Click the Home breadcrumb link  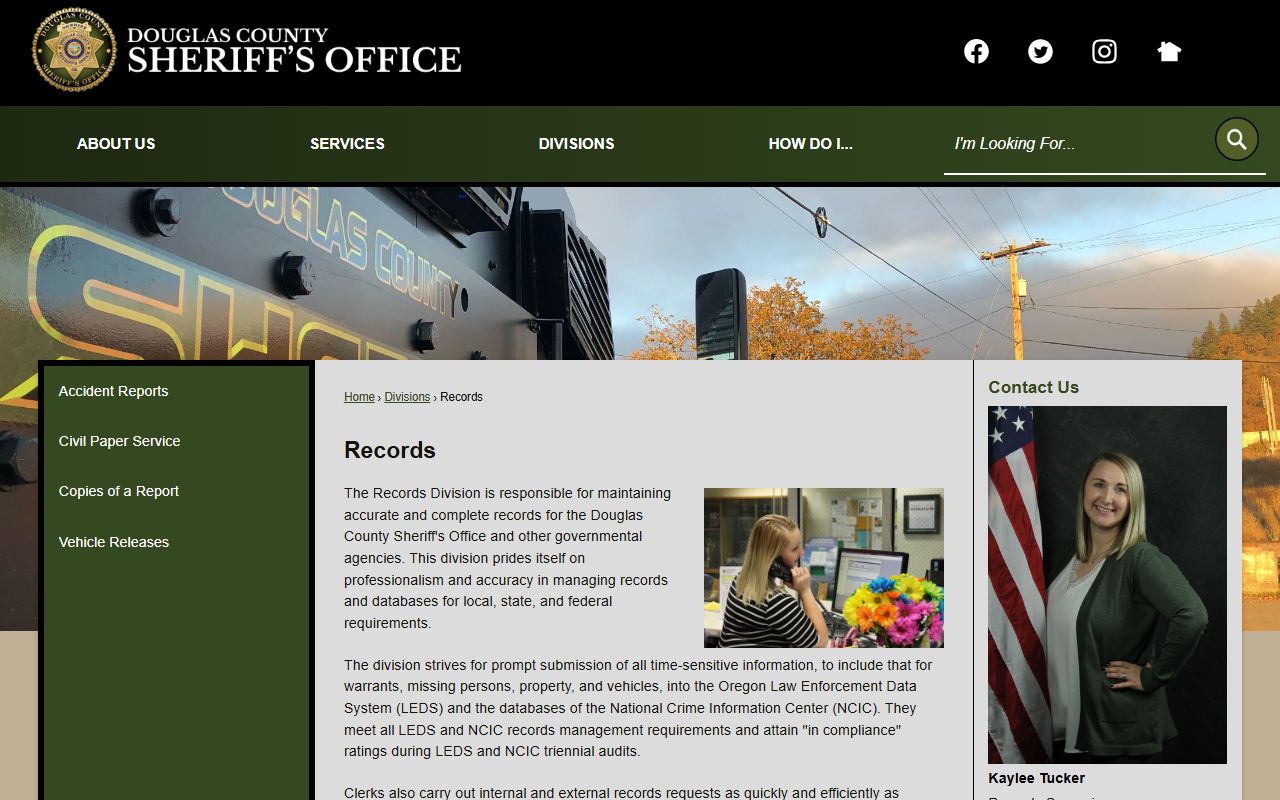point(359,397)
